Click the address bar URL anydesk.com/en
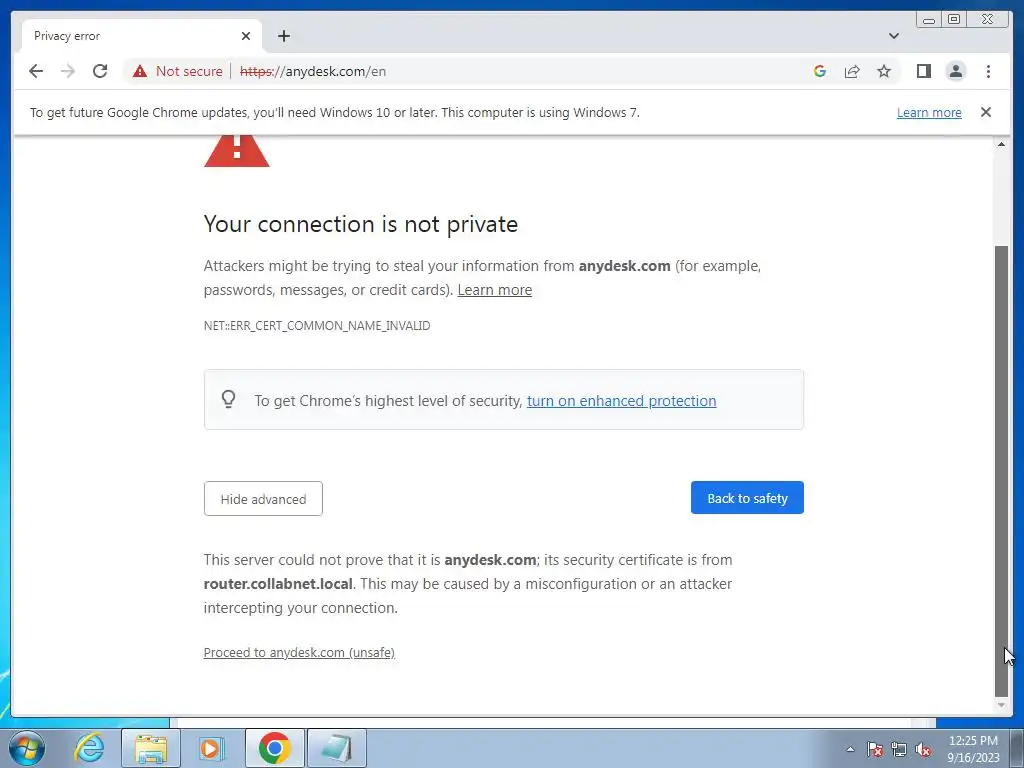The width and height of the screenshot is (1024, 768). coord(313,71)
